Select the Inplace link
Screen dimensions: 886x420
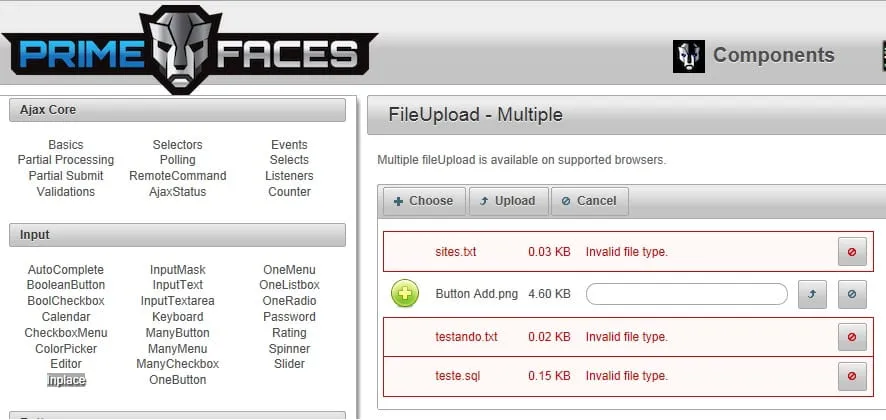[x=66, y=380]
